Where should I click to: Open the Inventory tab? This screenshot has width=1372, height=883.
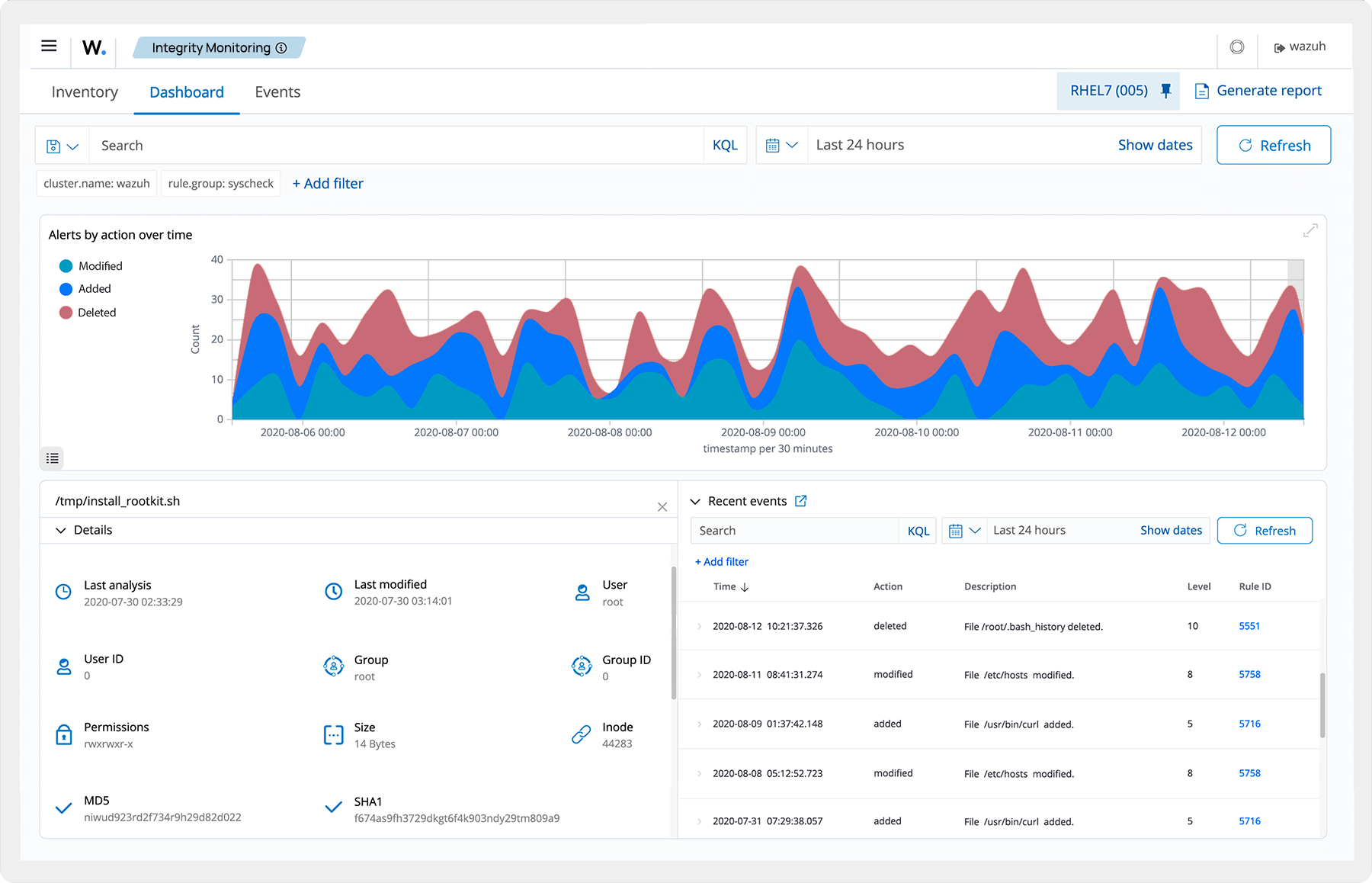pyautogui.click(x=85, y=92)
